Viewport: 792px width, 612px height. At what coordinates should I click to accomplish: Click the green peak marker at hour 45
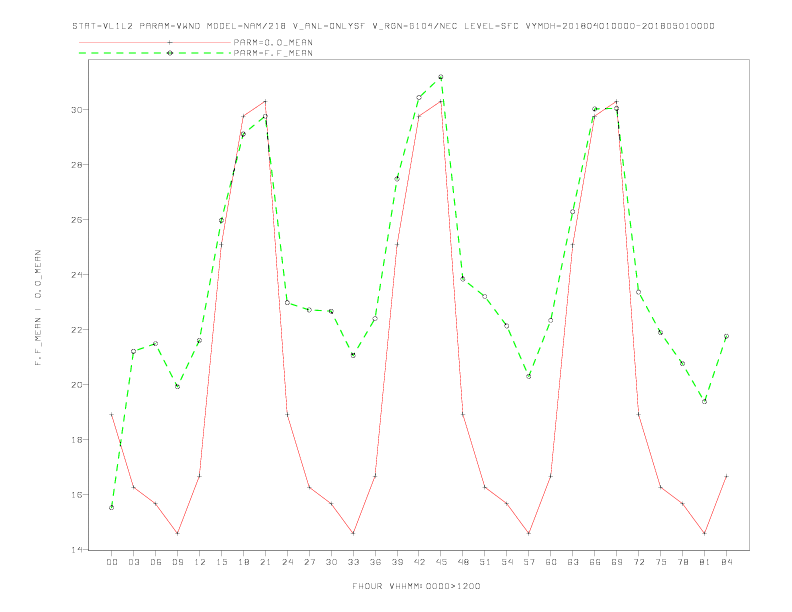[440, 77]
